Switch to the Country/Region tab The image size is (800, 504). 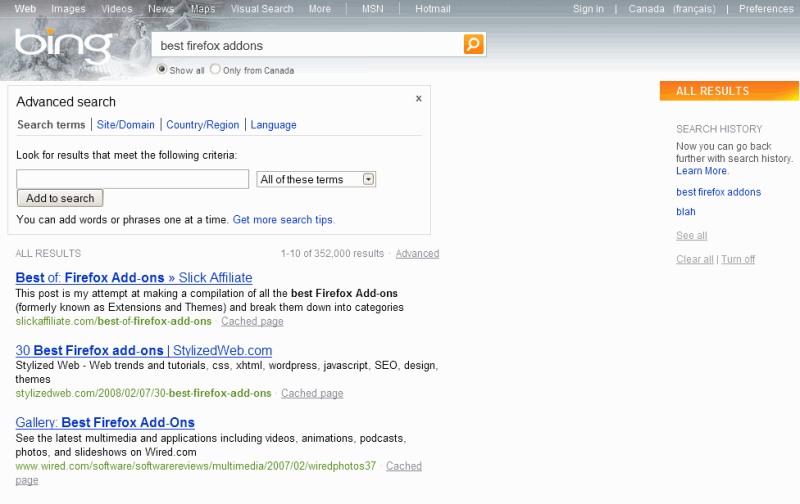(203, 125)
